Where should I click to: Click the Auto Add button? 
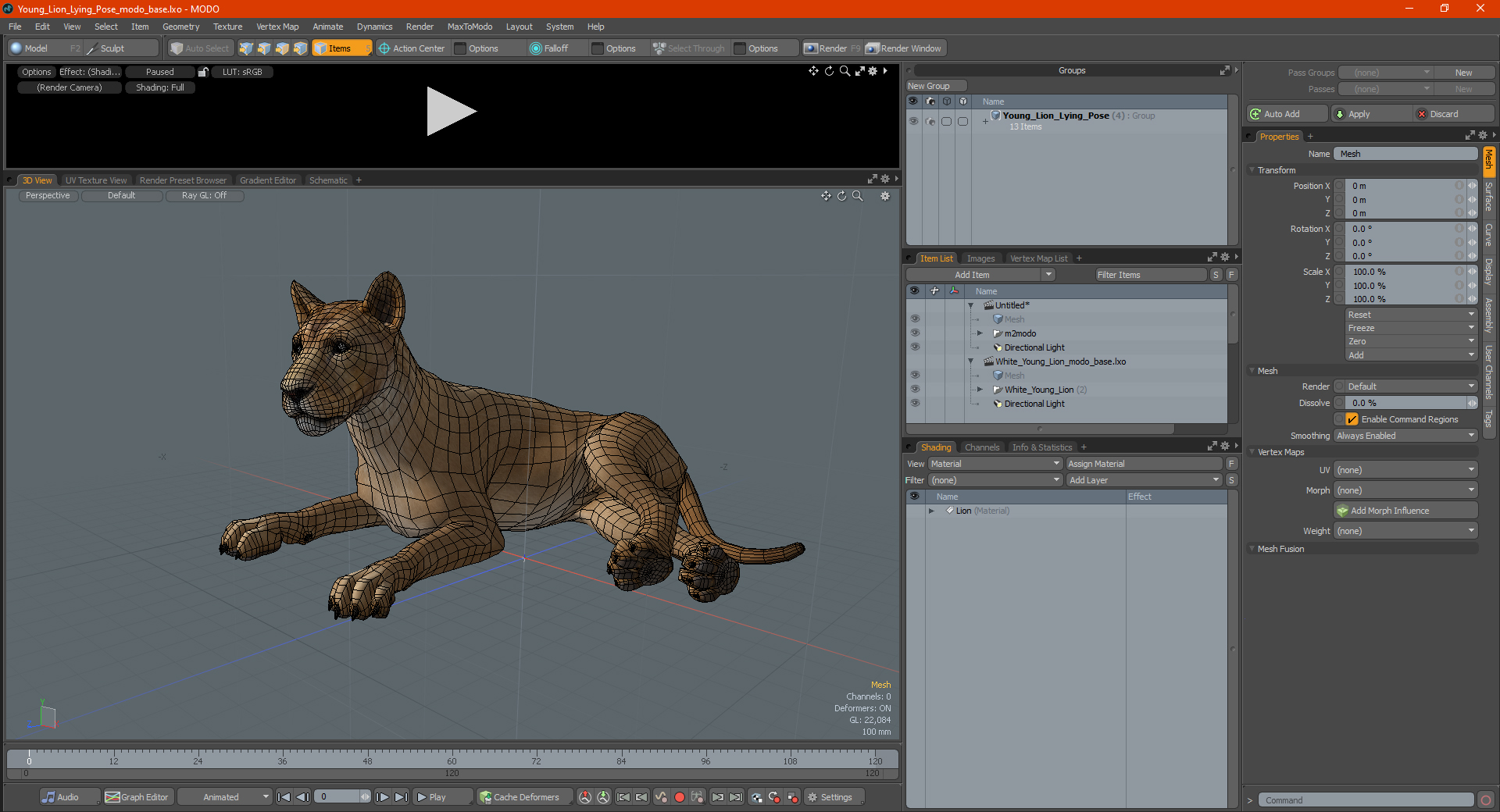pyautogui.click(x=1287, y=114)
